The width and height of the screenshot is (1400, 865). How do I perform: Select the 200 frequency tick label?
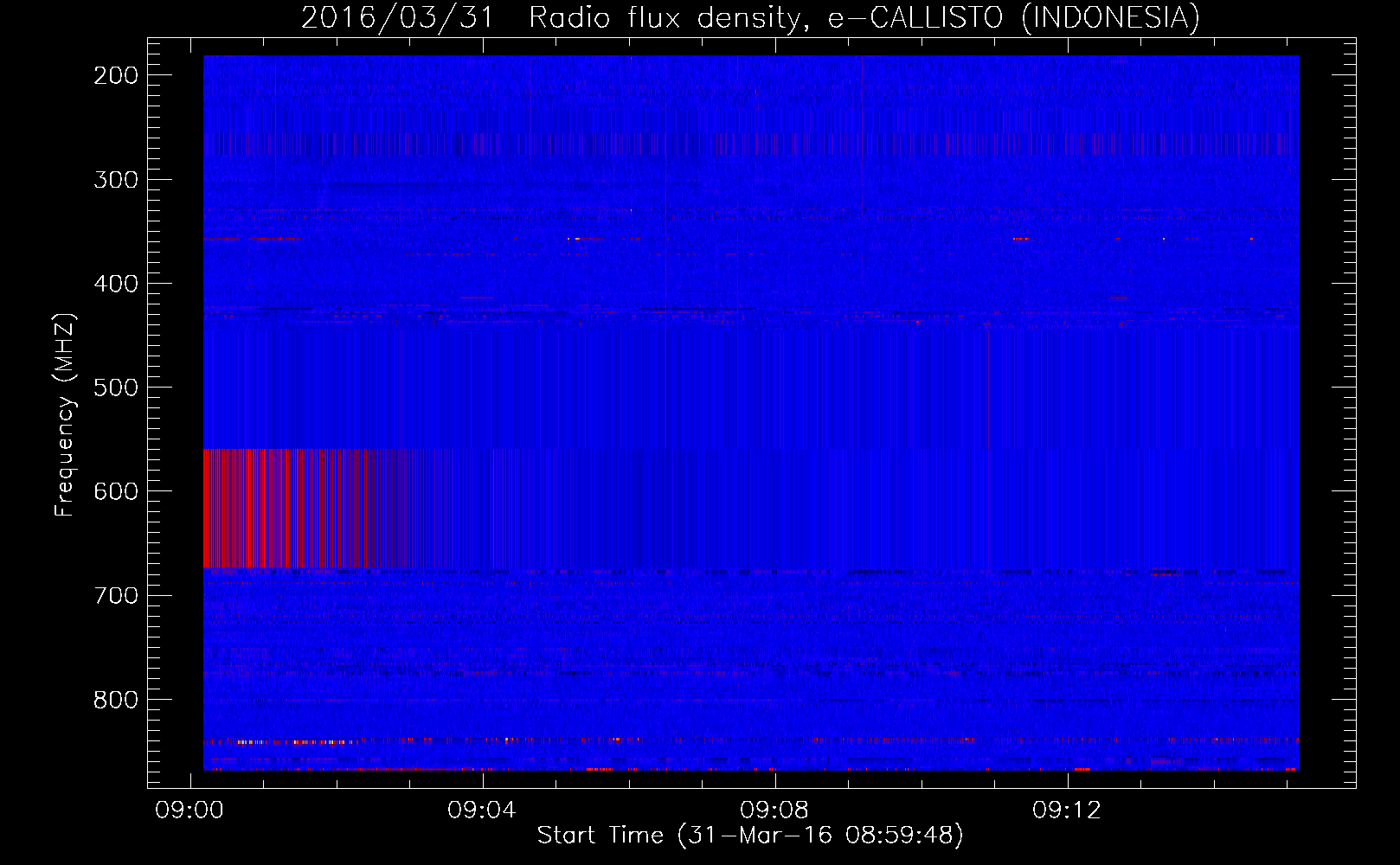(x=116, y=75)
